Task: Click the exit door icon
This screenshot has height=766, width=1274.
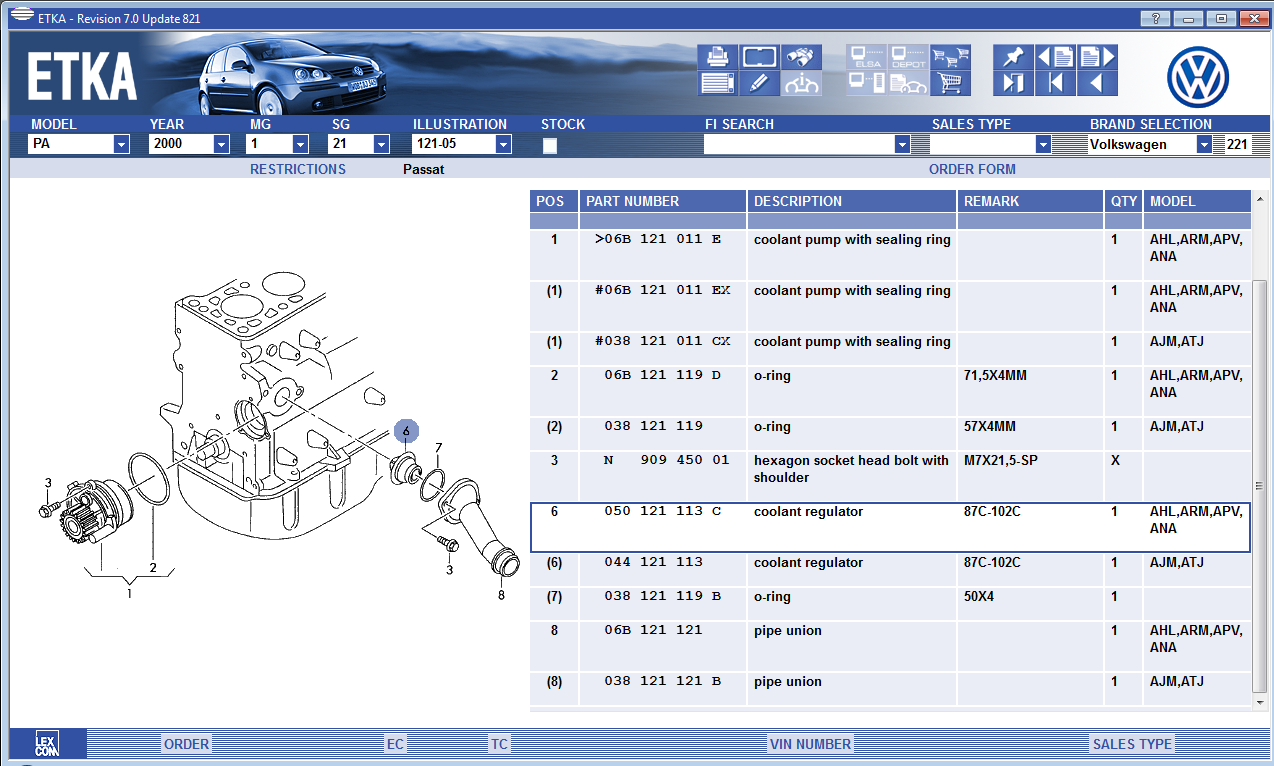Action: 1013,83
